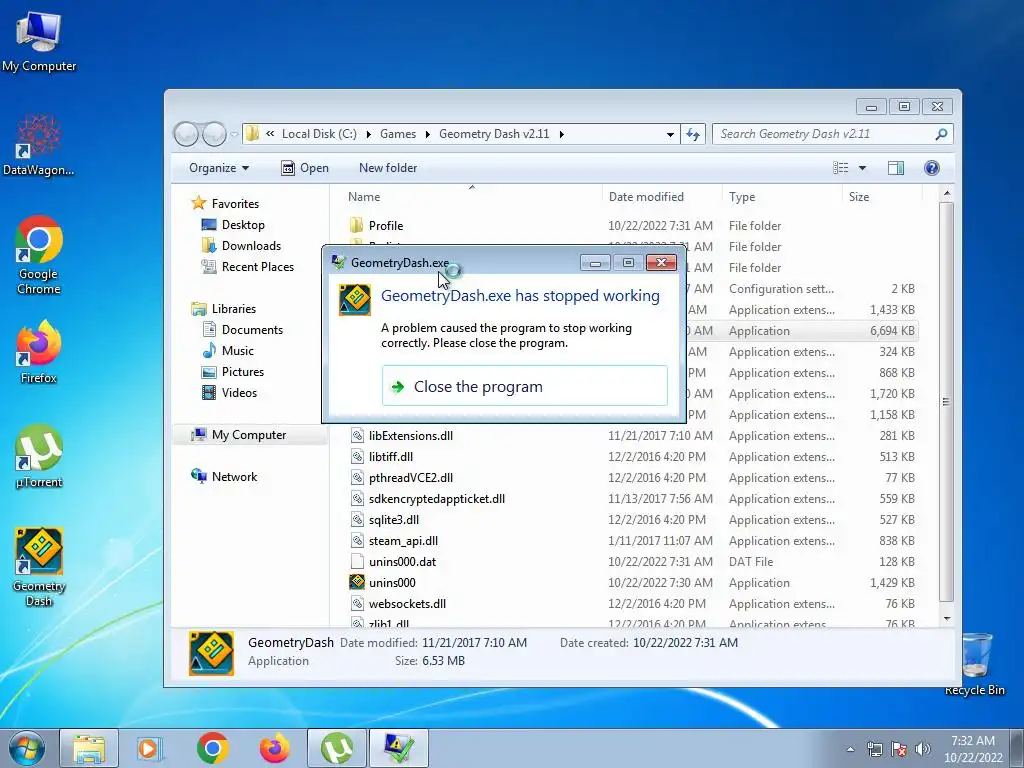
Task: Open Downloads in Favorites
Action: 241,246
